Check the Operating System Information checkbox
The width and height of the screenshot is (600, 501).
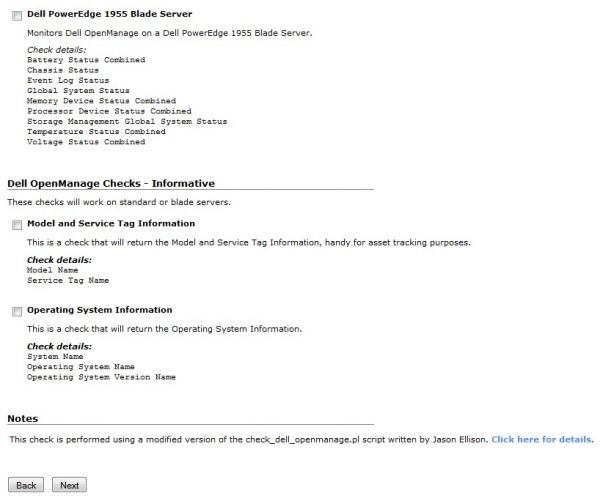click(17, 311)
